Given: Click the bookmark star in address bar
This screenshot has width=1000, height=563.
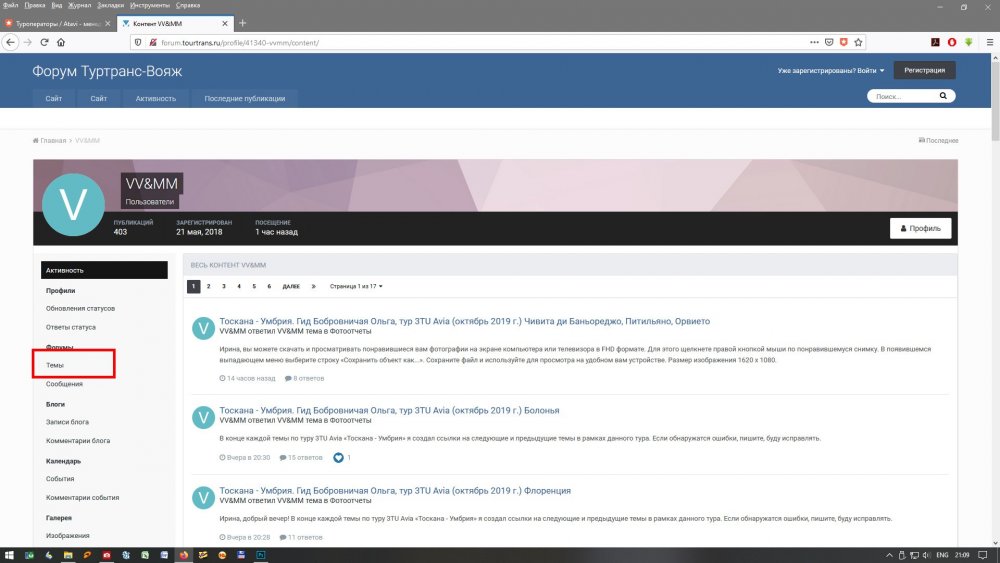Looking at the screenshot, I should pos(859,42).
